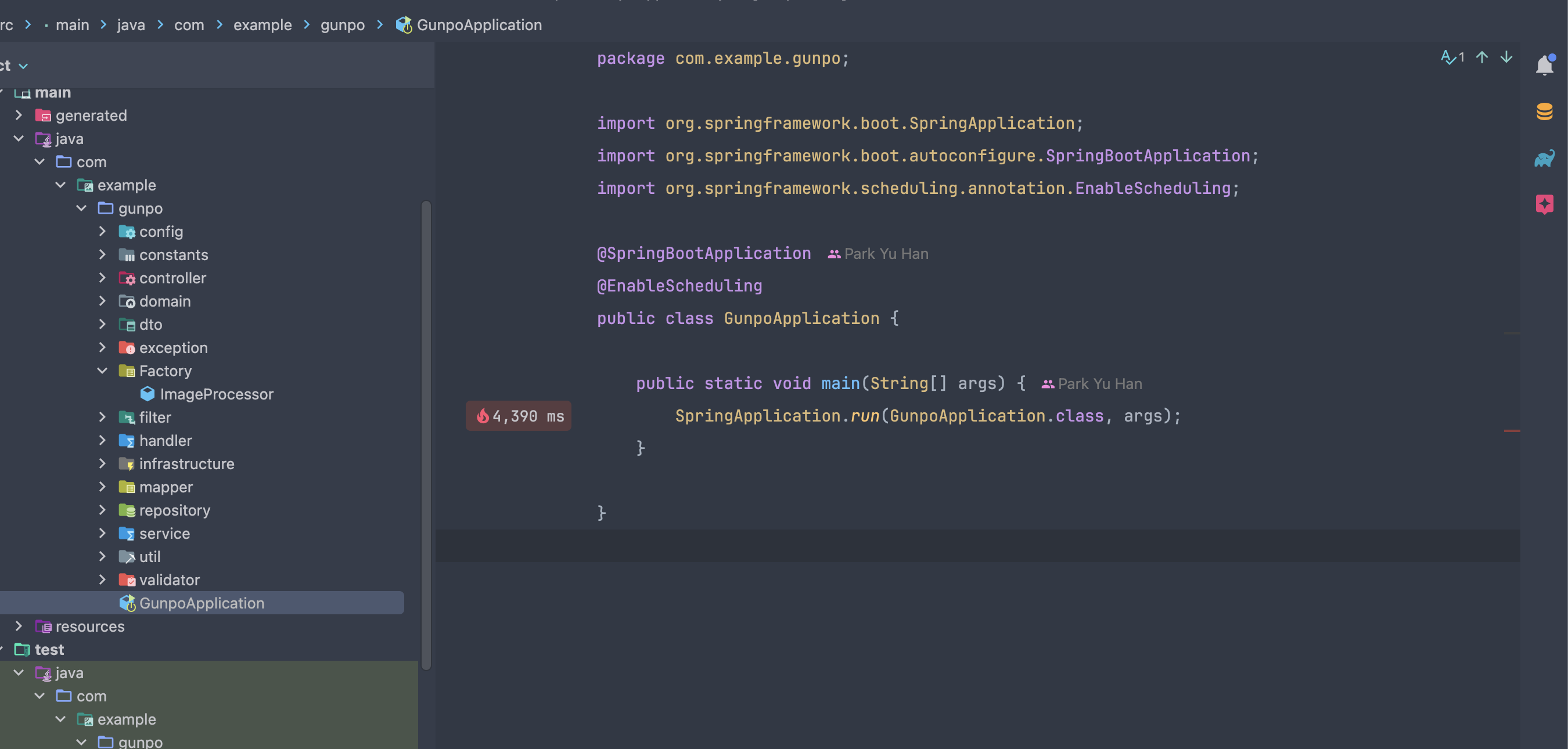Viewport: 1568px width, 749px height.
Task: Select the example breadcrumb item
Action: [x=262, y=25]
